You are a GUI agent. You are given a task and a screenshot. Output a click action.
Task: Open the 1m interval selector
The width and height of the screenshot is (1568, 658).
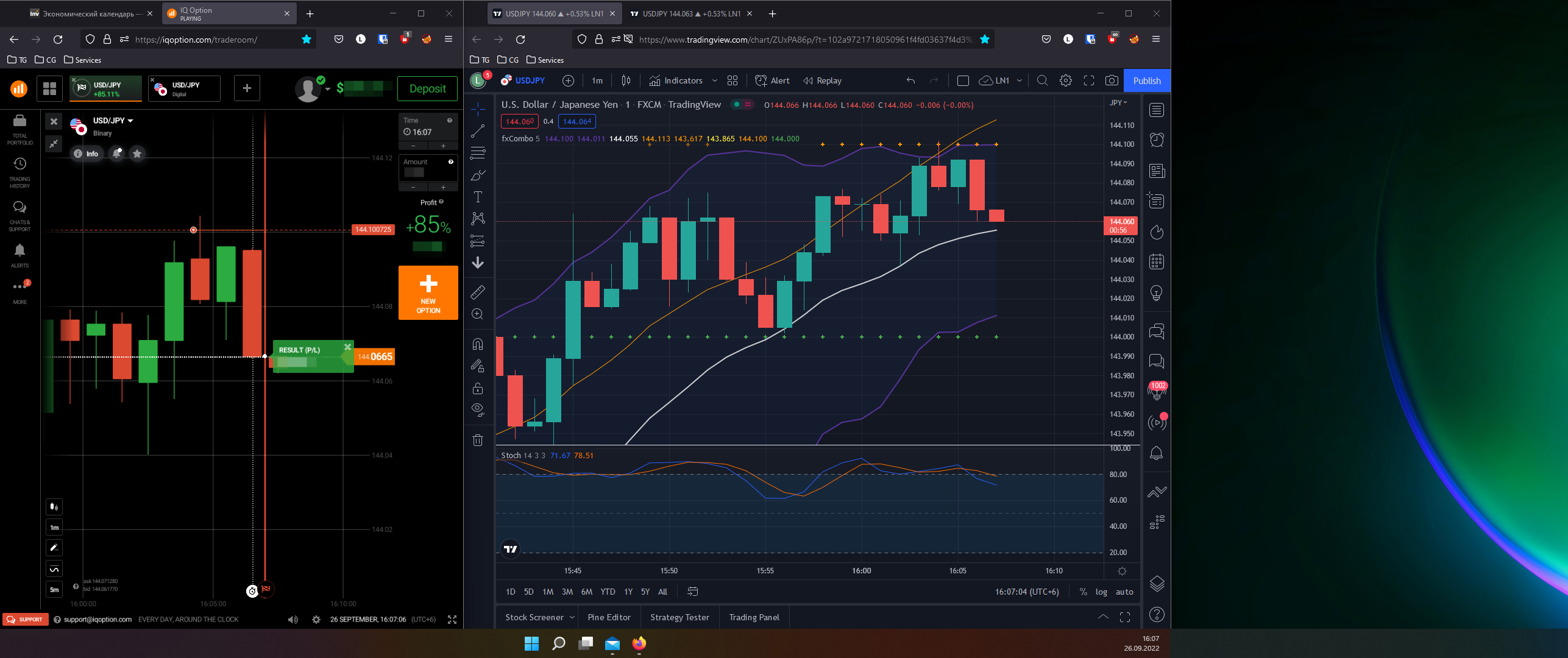click(597, 80)
